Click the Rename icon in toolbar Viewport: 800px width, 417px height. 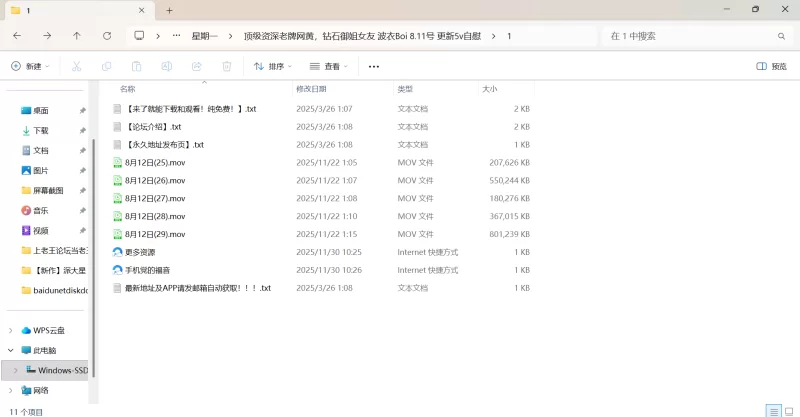coord(166,67)
